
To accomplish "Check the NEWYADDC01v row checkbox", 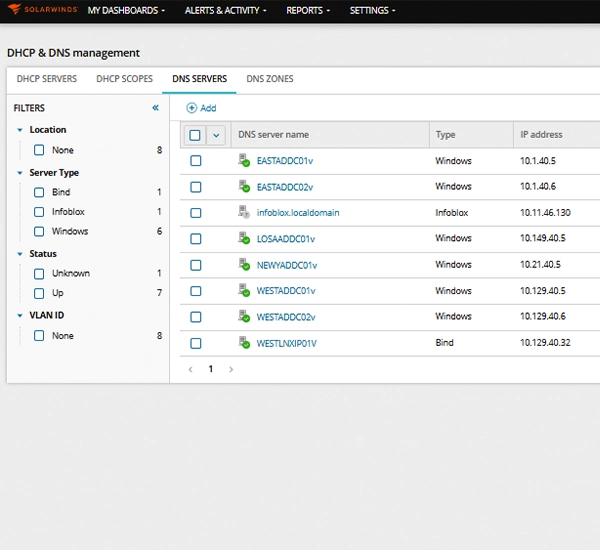I will [196, 265].
